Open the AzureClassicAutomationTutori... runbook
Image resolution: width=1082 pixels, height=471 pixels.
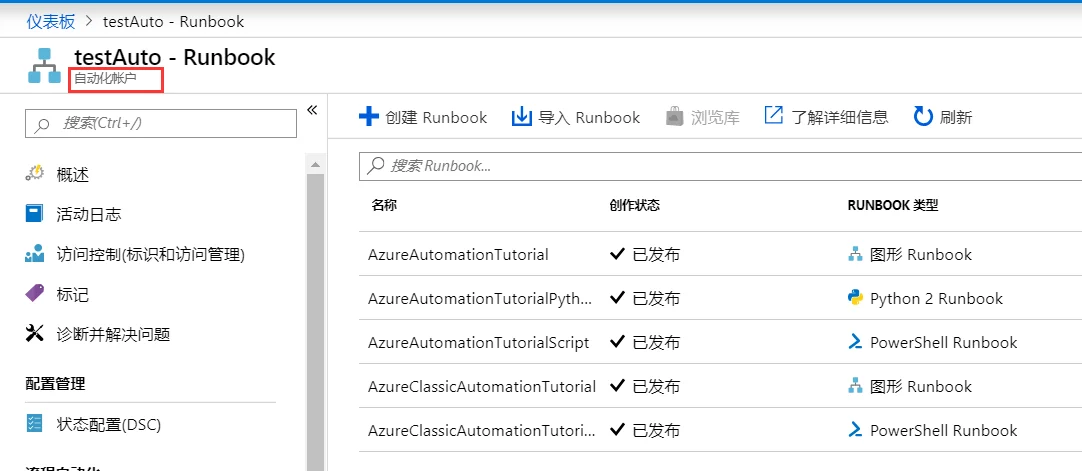coord(481,431)
